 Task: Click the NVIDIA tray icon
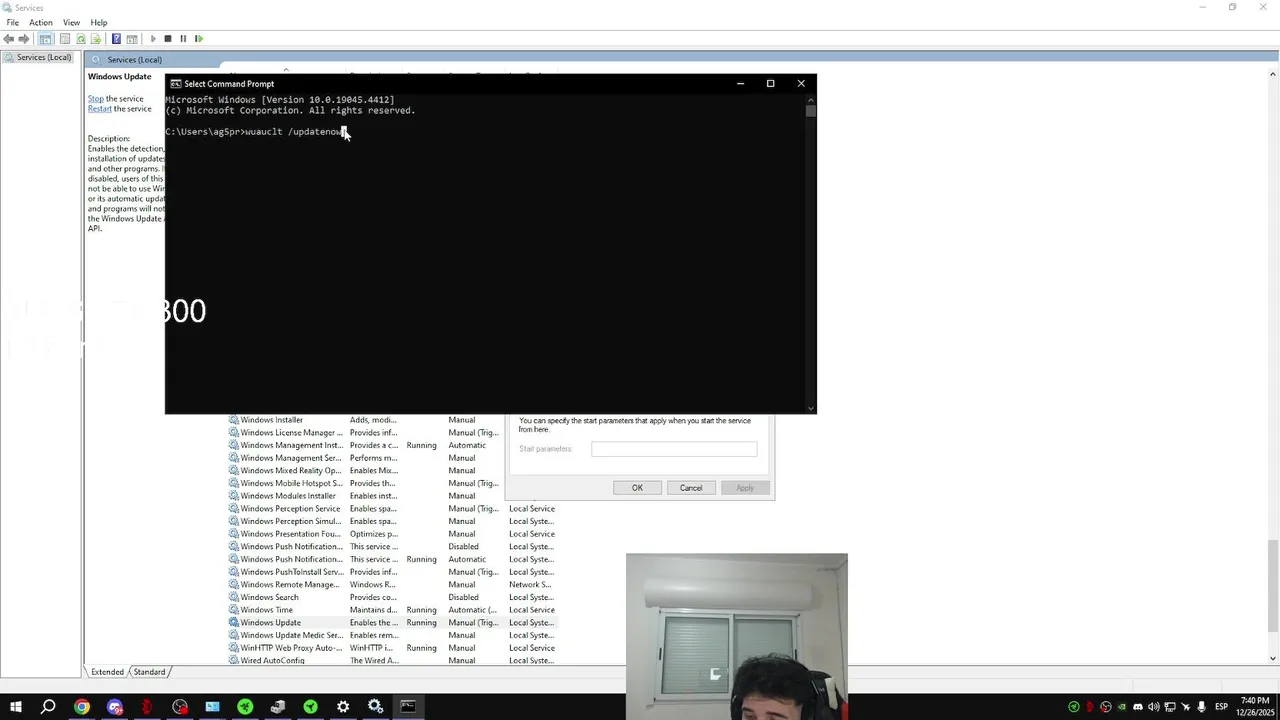coord(1121,707)
